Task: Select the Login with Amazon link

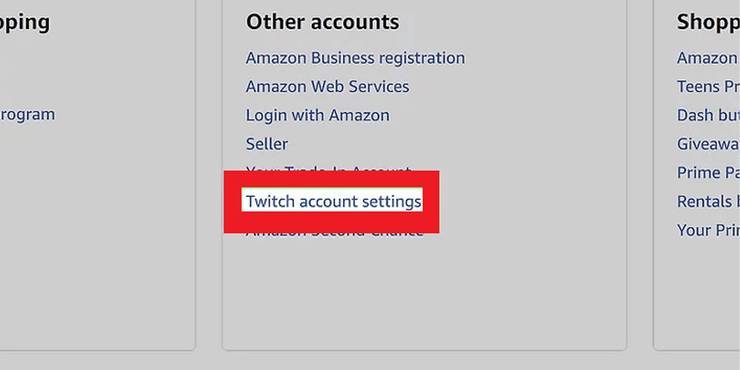Action: pos(318,116)
